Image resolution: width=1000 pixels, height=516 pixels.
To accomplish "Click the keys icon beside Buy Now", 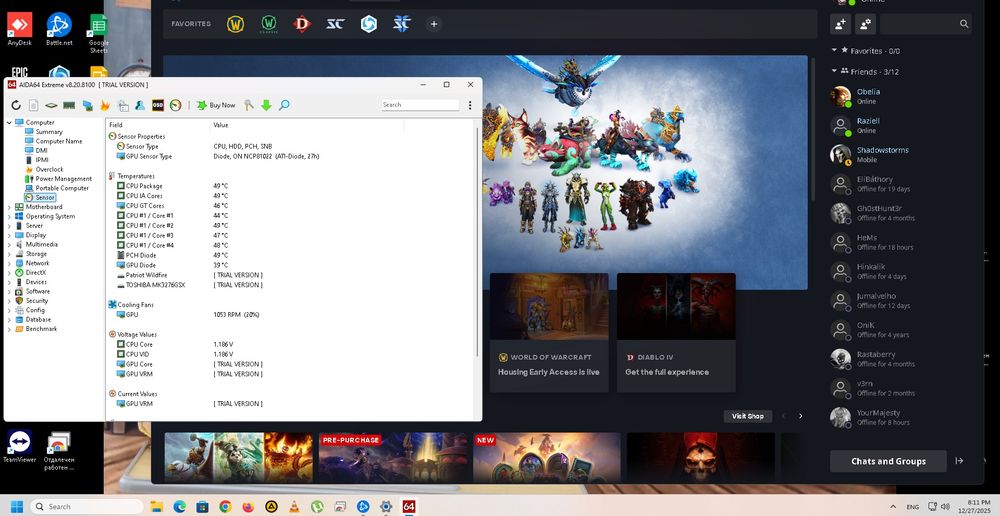I will coord(249,105).
